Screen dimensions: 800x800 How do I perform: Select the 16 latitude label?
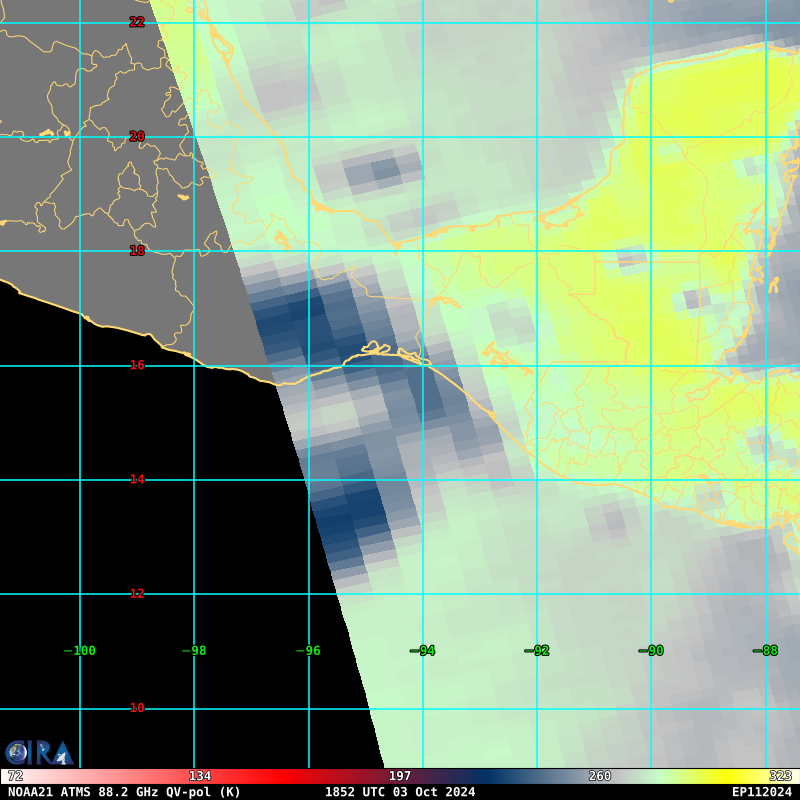tap(137, 365)
